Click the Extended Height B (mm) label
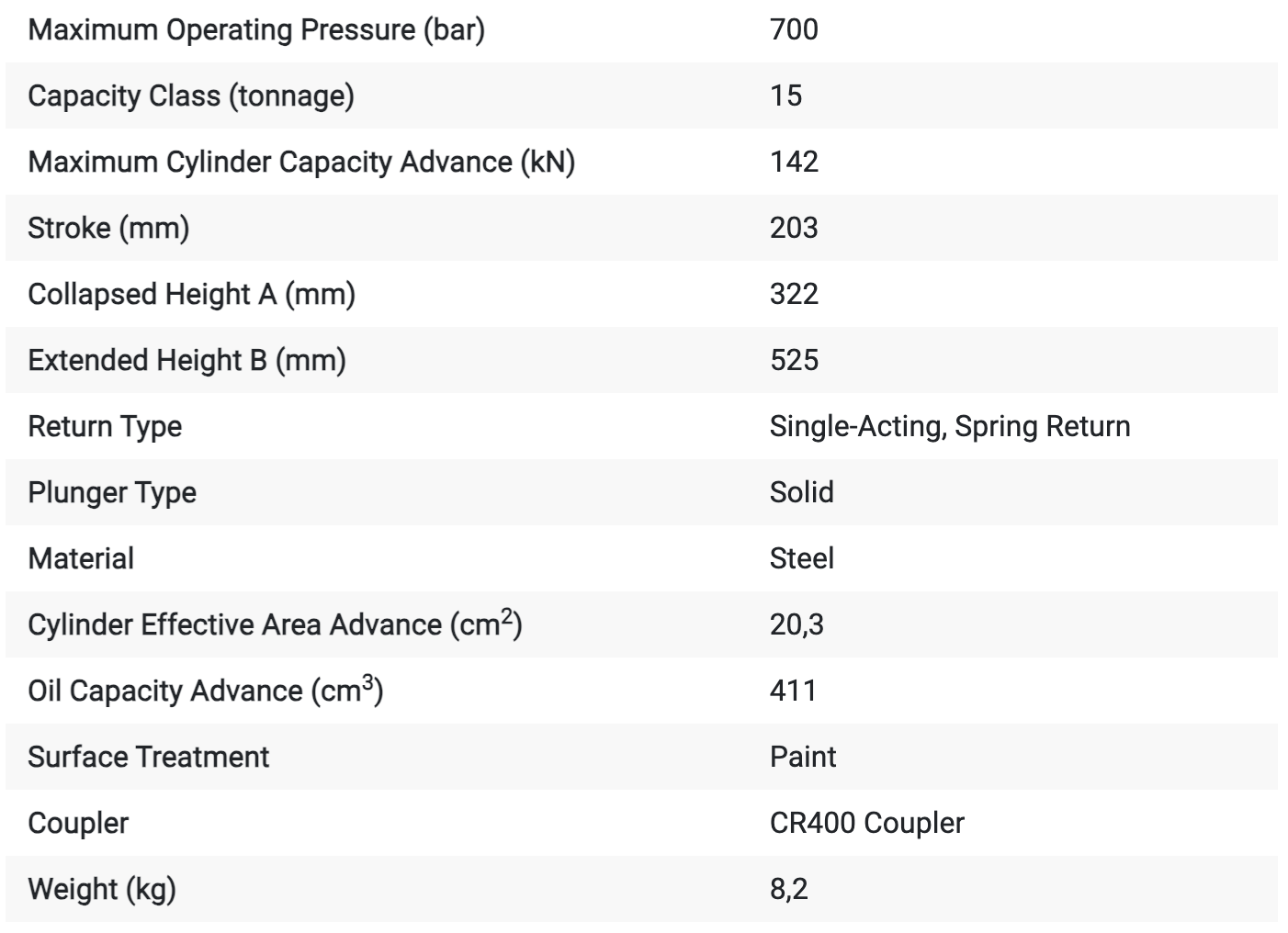The image size is (1288, 933). click(x=186, y=360)
